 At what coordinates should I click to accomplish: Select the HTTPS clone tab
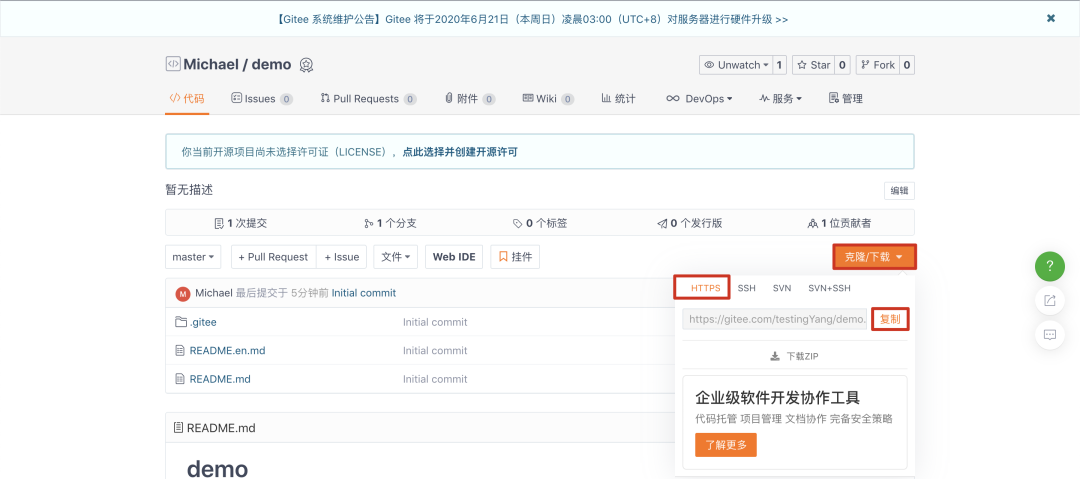[705, 288]
